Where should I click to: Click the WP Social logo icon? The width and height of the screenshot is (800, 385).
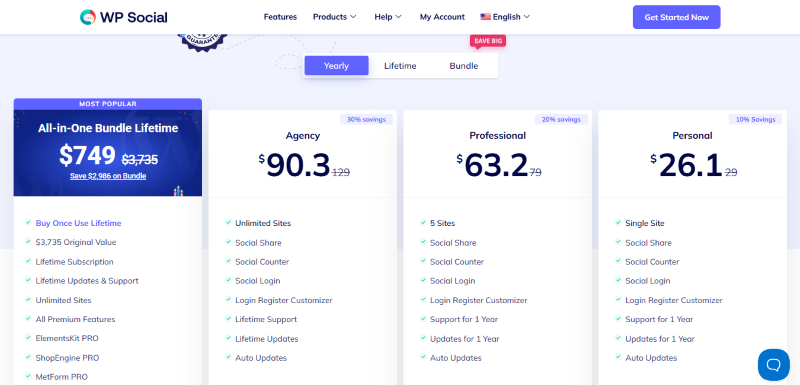coord(88,17)
